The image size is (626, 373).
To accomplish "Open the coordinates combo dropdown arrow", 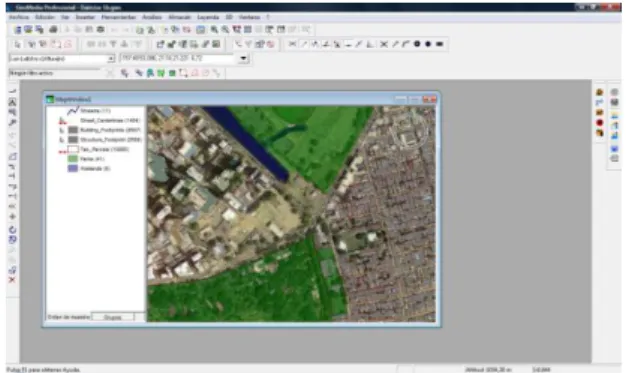I will (x=243, y=59).
